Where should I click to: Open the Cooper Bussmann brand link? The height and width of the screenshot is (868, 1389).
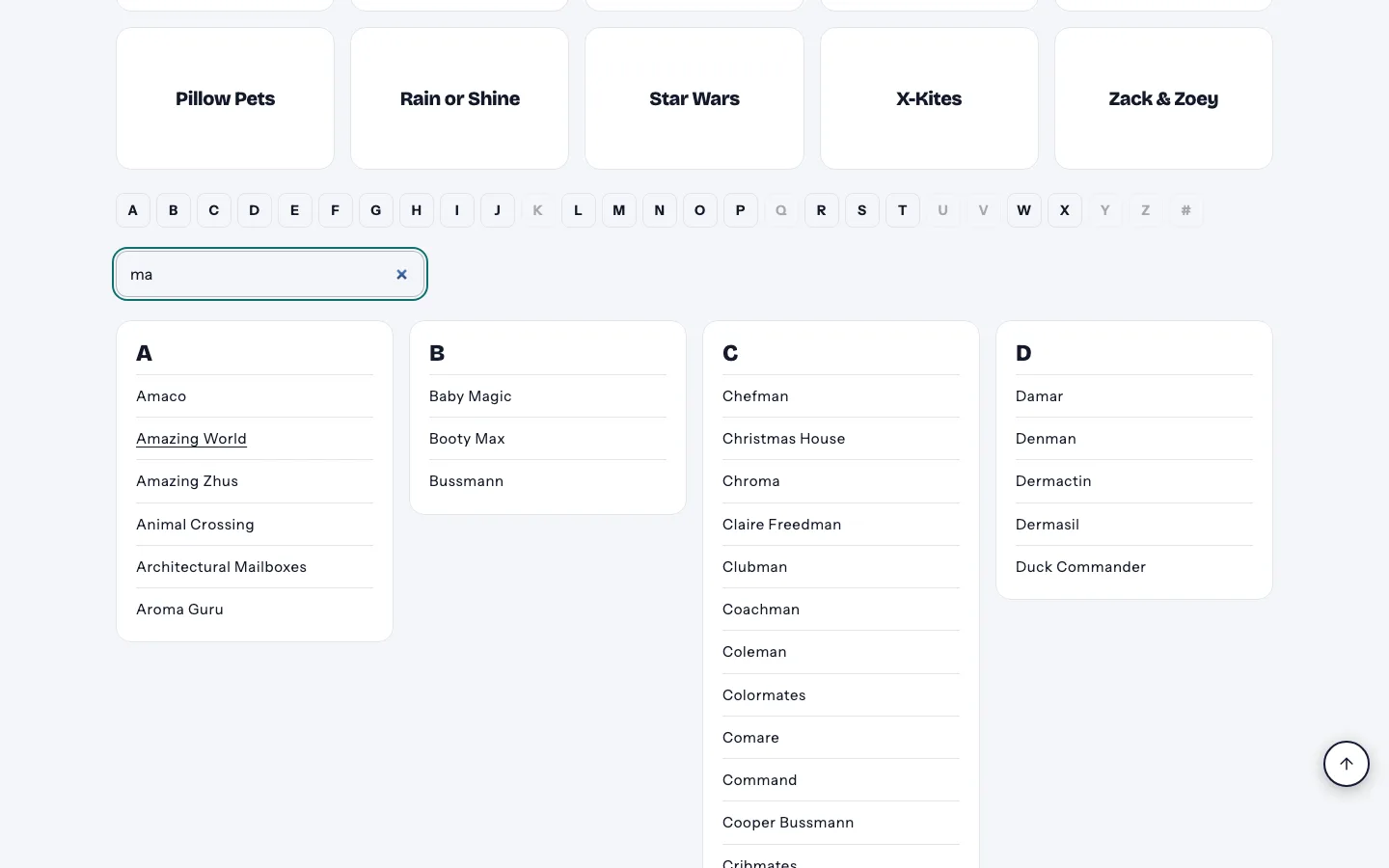tap(788, 823)
